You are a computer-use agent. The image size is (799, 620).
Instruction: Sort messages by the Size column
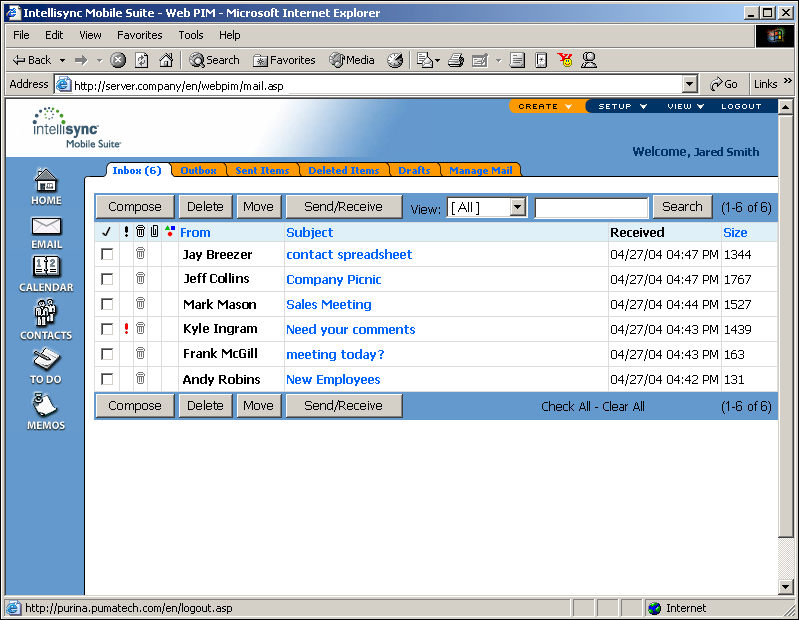click(735, 232)
